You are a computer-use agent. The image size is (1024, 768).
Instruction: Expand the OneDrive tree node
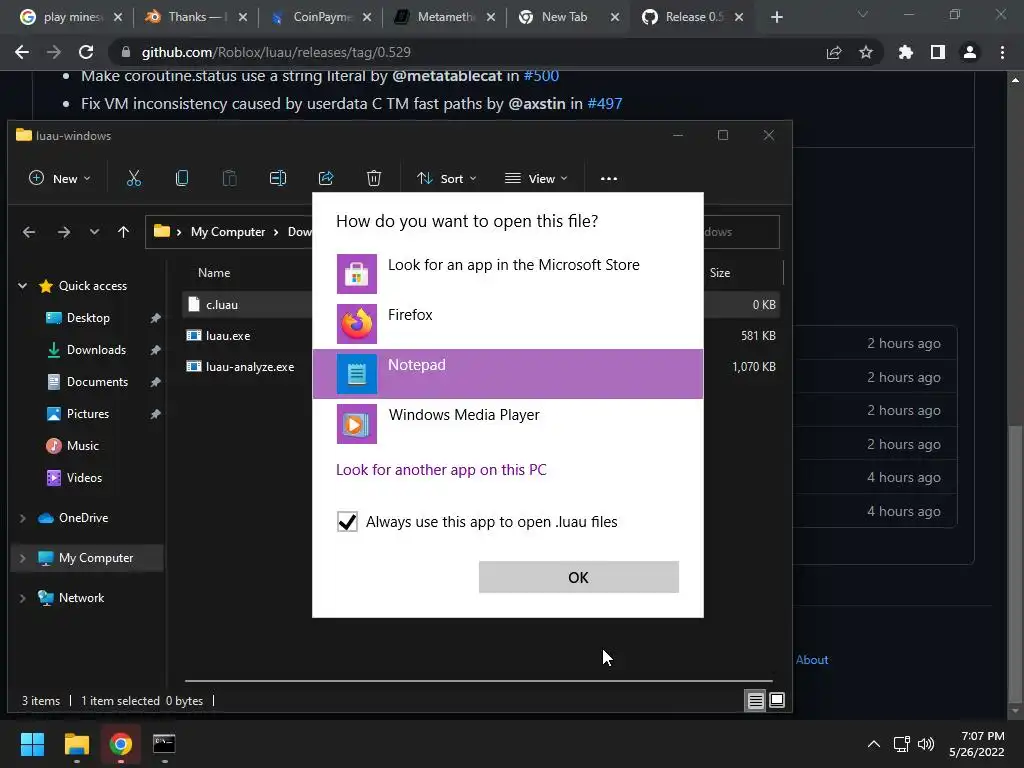coord(22,518)
